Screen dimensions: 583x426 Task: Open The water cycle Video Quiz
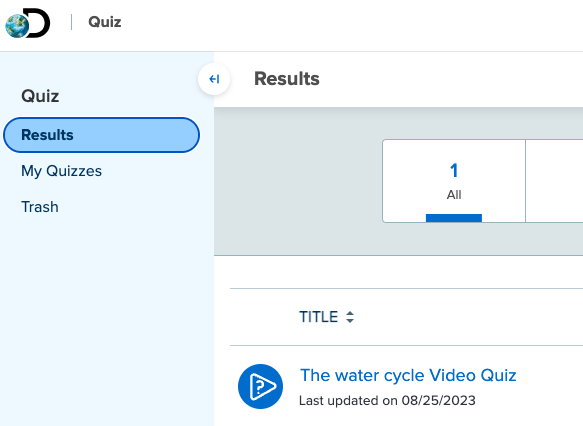pyautogui.click(x=408, y=375)
